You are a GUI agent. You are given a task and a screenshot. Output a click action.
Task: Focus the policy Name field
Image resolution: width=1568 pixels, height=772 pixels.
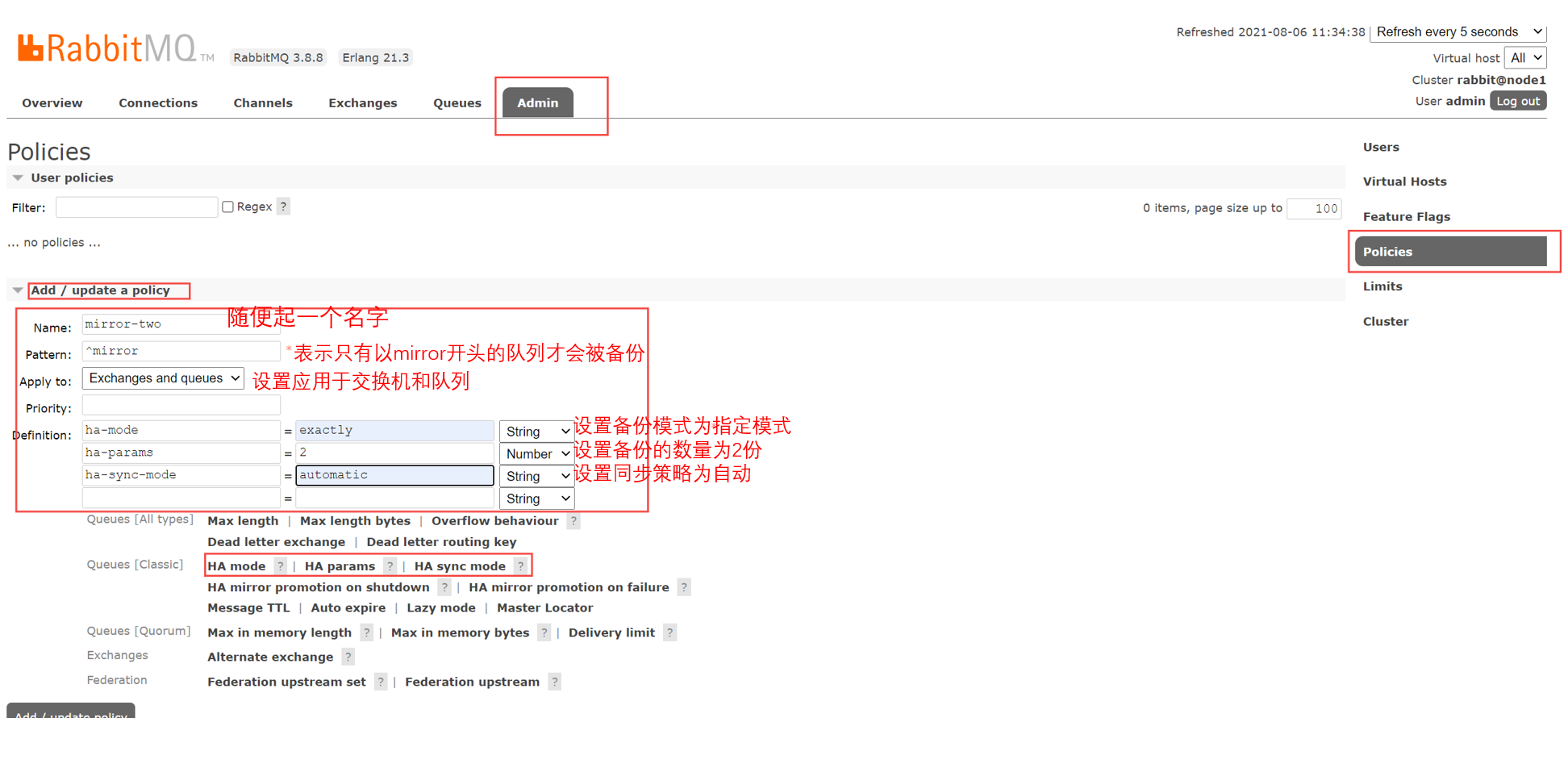coord(181,324)
